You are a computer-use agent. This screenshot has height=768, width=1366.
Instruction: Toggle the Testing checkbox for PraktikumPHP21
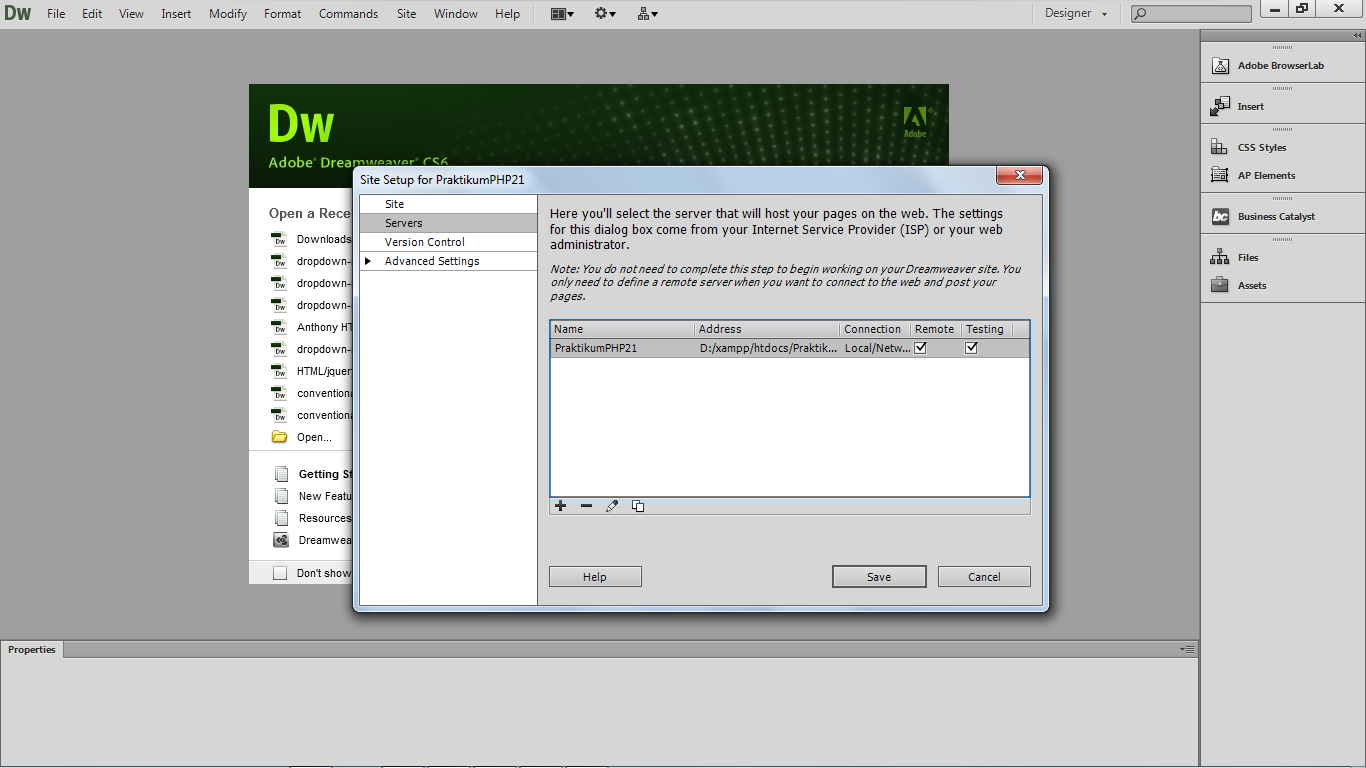971,348
